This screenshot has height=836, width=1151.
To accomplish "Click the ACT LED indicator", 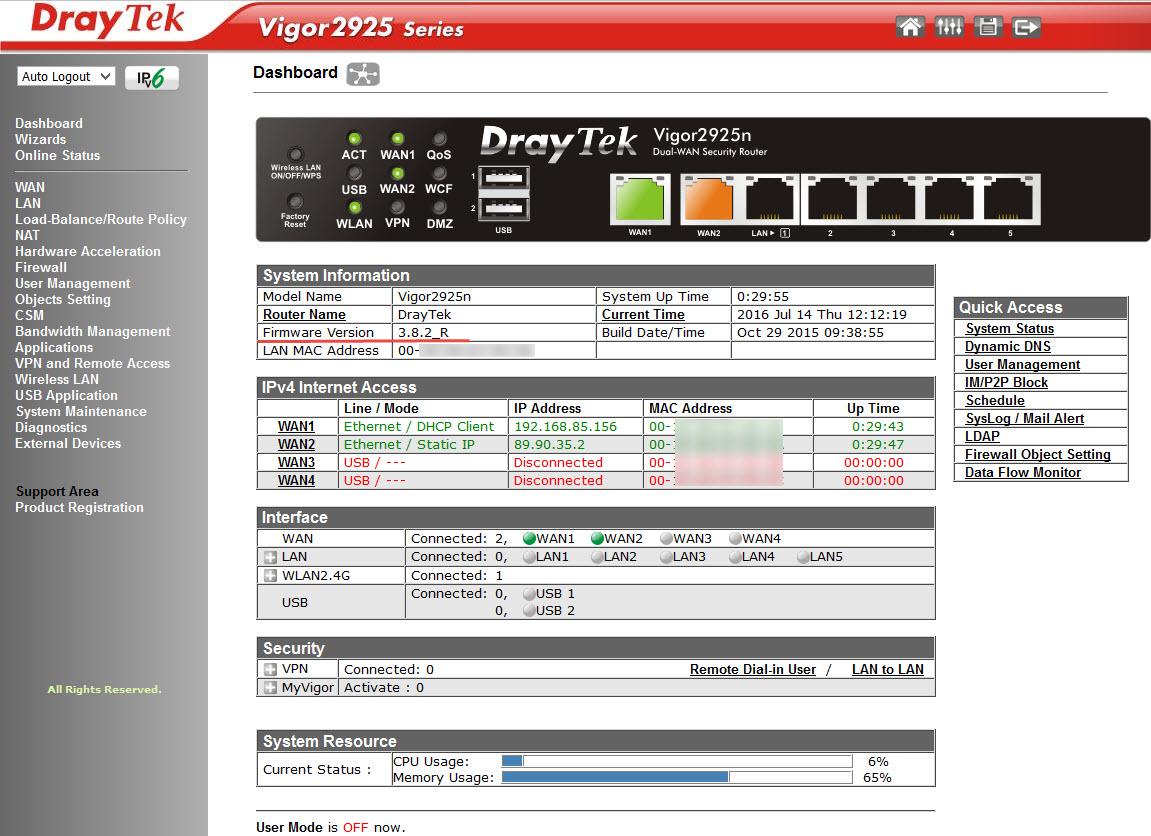I will (354, 138).
